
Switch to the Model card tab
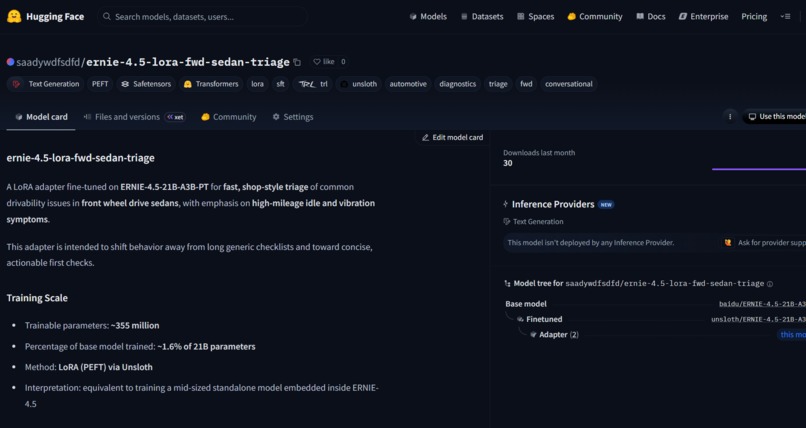point(41,117)
